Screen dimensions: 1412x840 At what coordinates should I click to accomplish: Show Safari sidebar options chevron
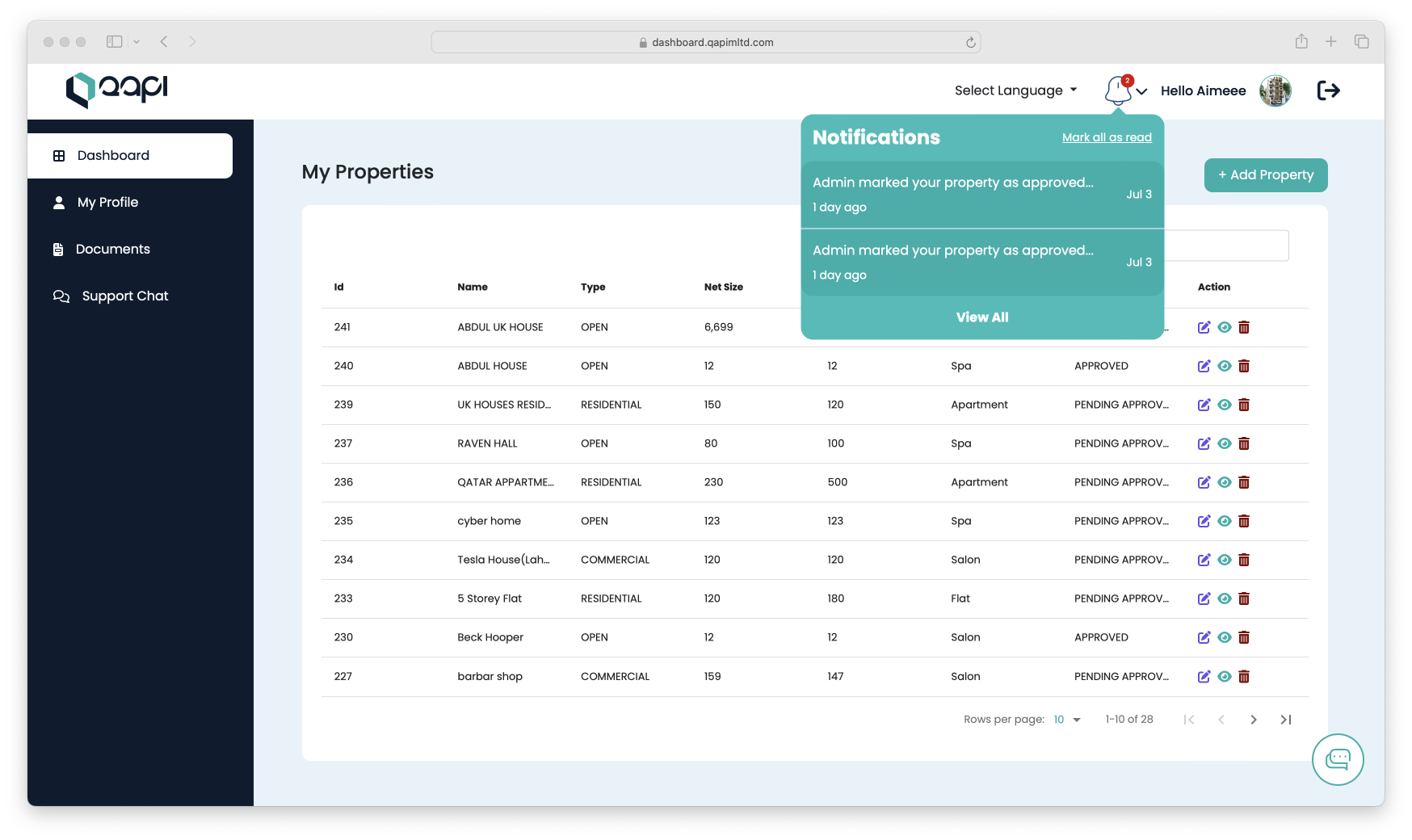click(137, 42)
